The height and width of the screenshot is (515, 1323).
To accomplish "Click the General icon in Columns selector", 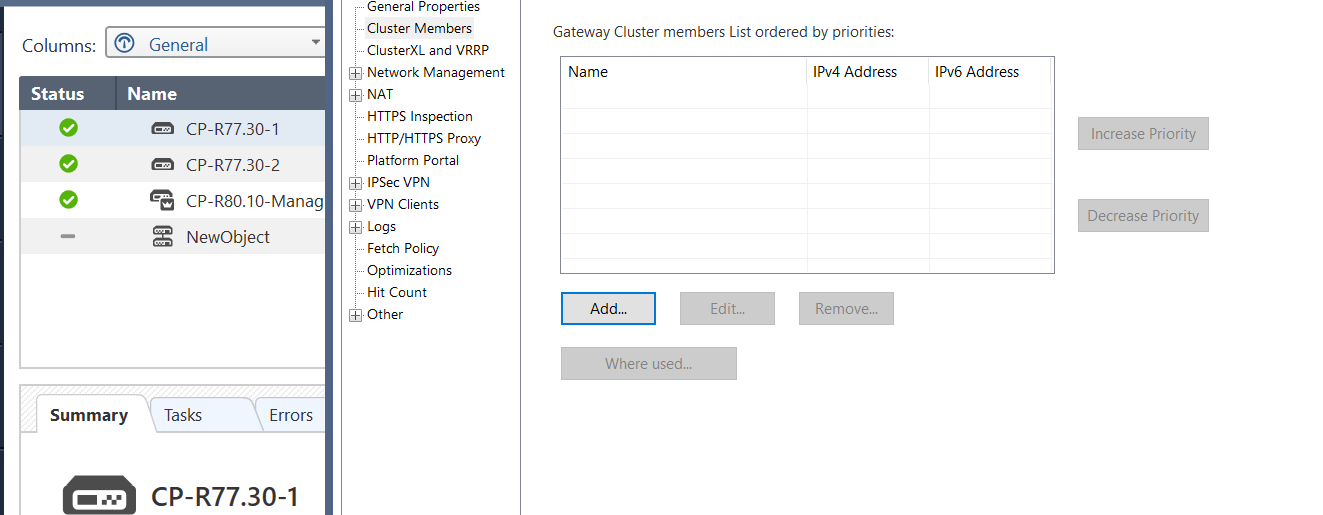I will tap(124, 44).
